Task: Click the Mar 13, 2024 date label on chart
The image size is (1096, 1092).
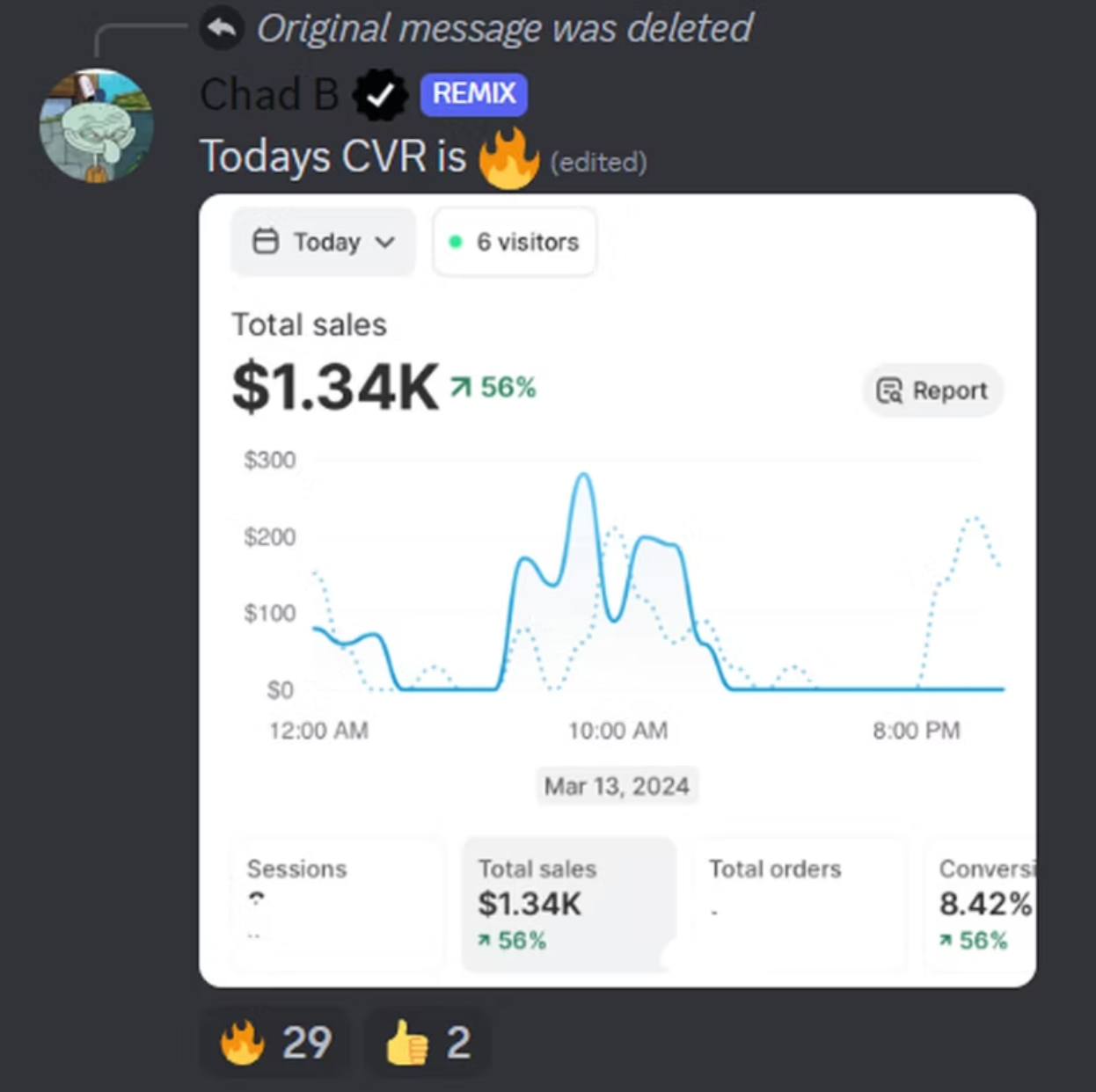Action: coord(617,785)
